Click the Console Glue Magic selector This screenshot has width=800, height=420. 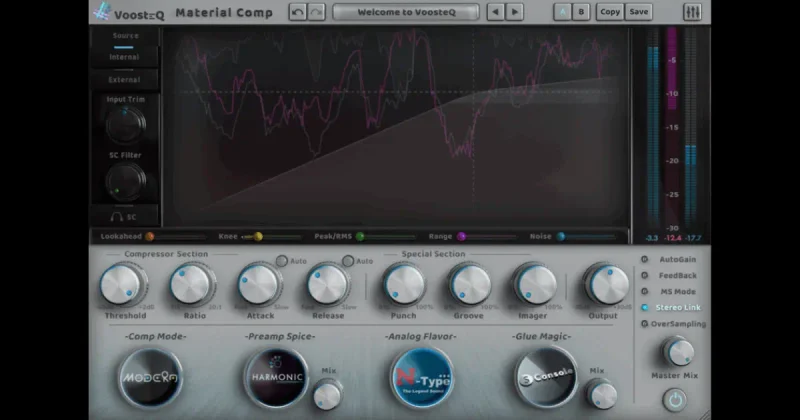546,378
